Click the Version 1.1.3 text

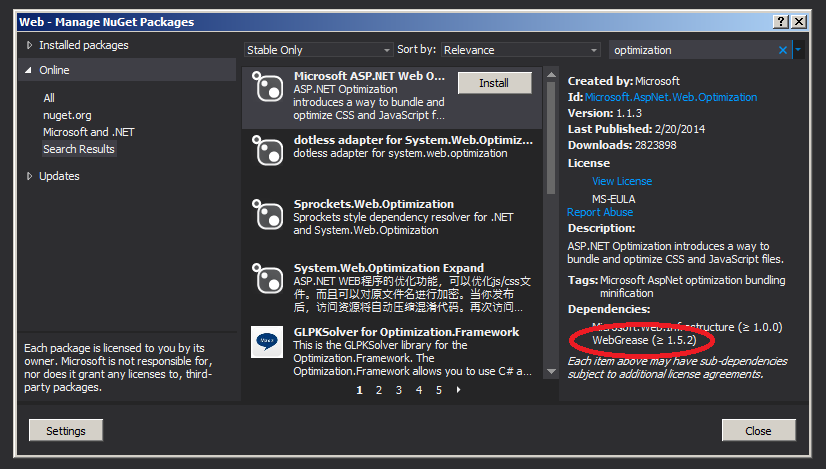coord(605,113)
